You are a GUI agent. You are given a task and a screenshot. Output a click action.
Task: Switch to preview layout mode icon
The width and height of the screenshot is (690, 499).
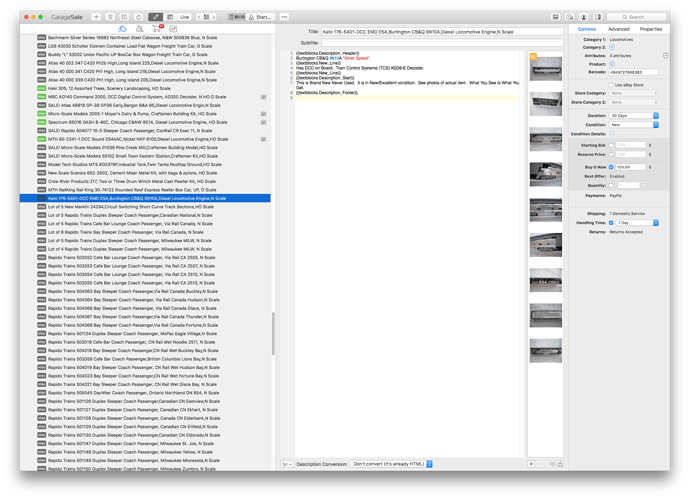tap(170, 17)
